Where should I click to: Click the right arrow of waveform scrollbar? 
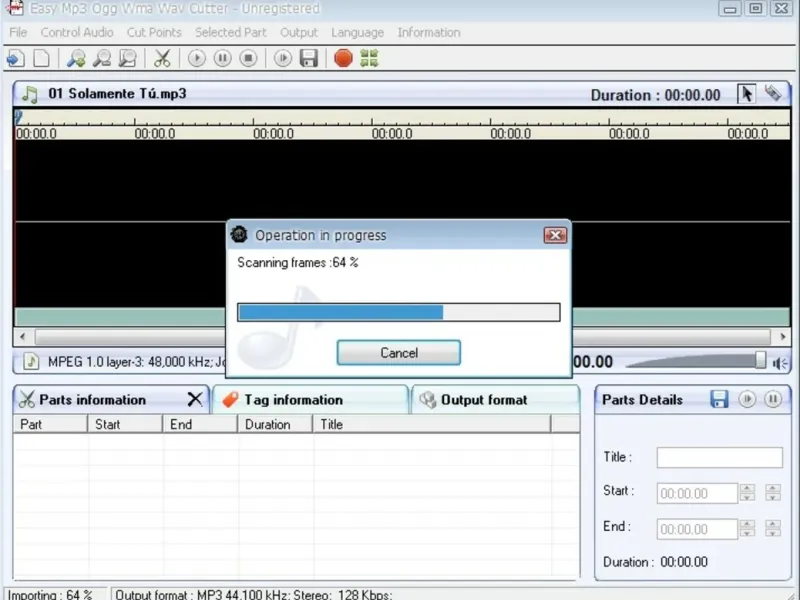(783, 337)
